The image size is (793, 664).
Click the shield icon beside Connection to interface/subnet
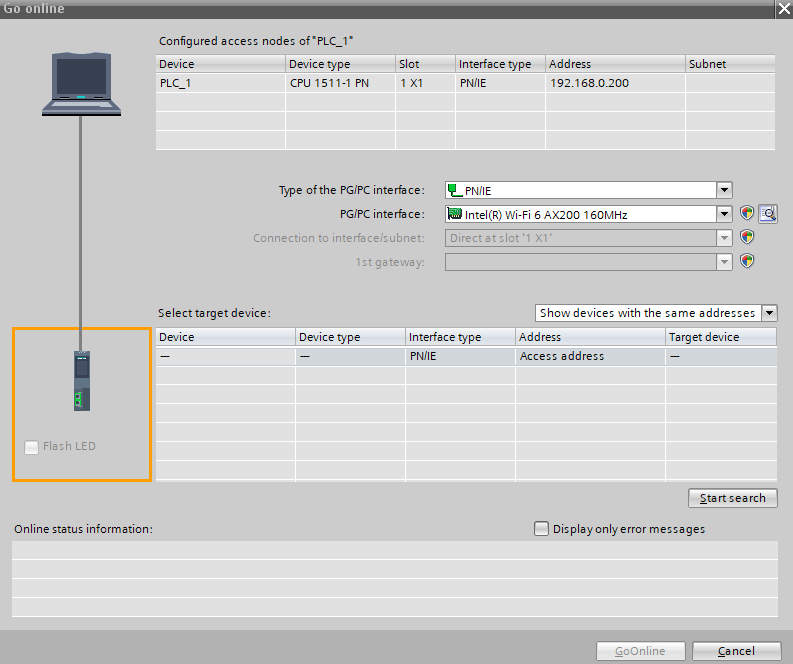tap(747, 238)
